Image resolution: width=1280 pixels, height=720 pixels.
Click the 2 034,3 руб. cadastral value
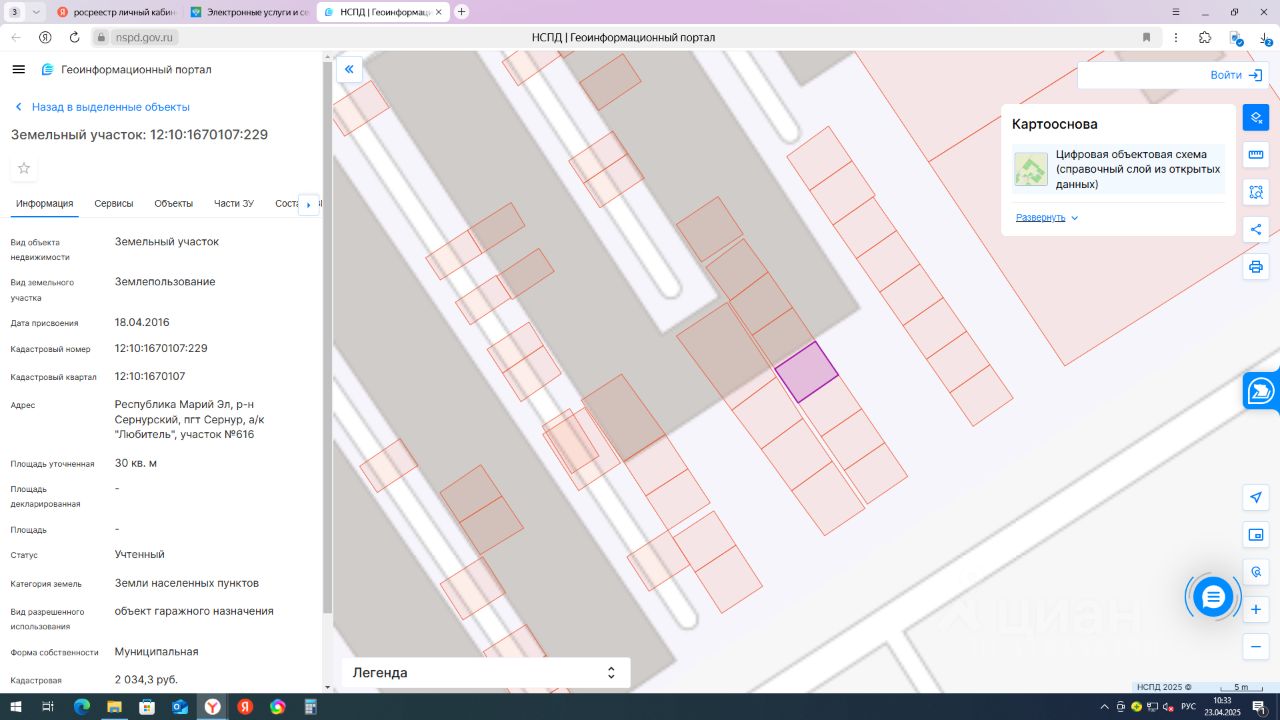146,679
